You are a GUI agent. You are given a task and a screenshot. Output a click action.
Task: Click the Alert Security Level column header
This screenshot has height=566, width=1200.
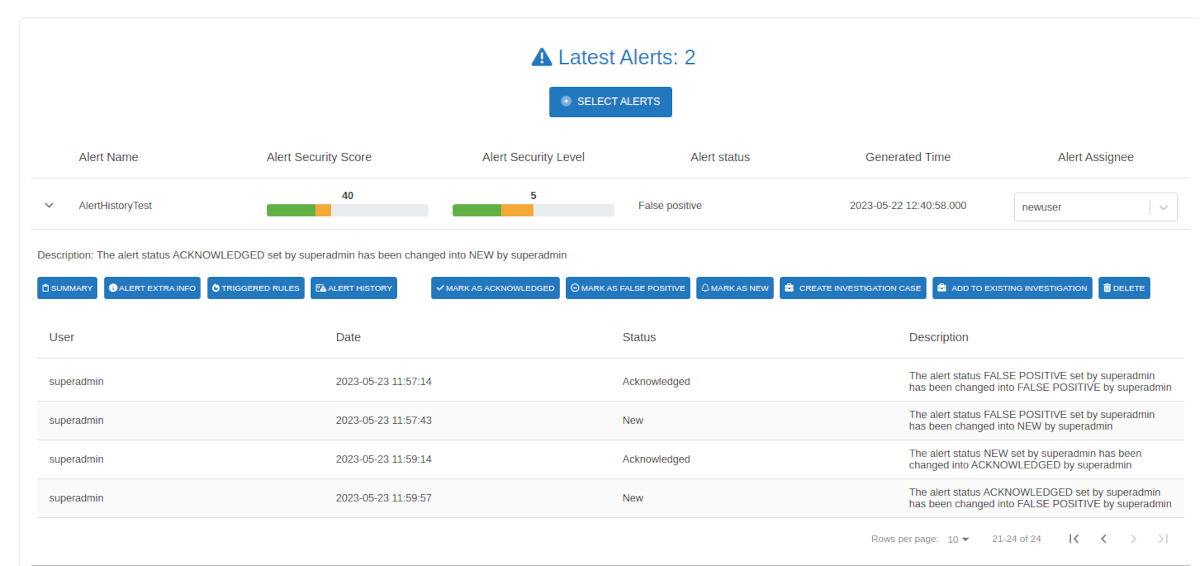tap(533, 157)
